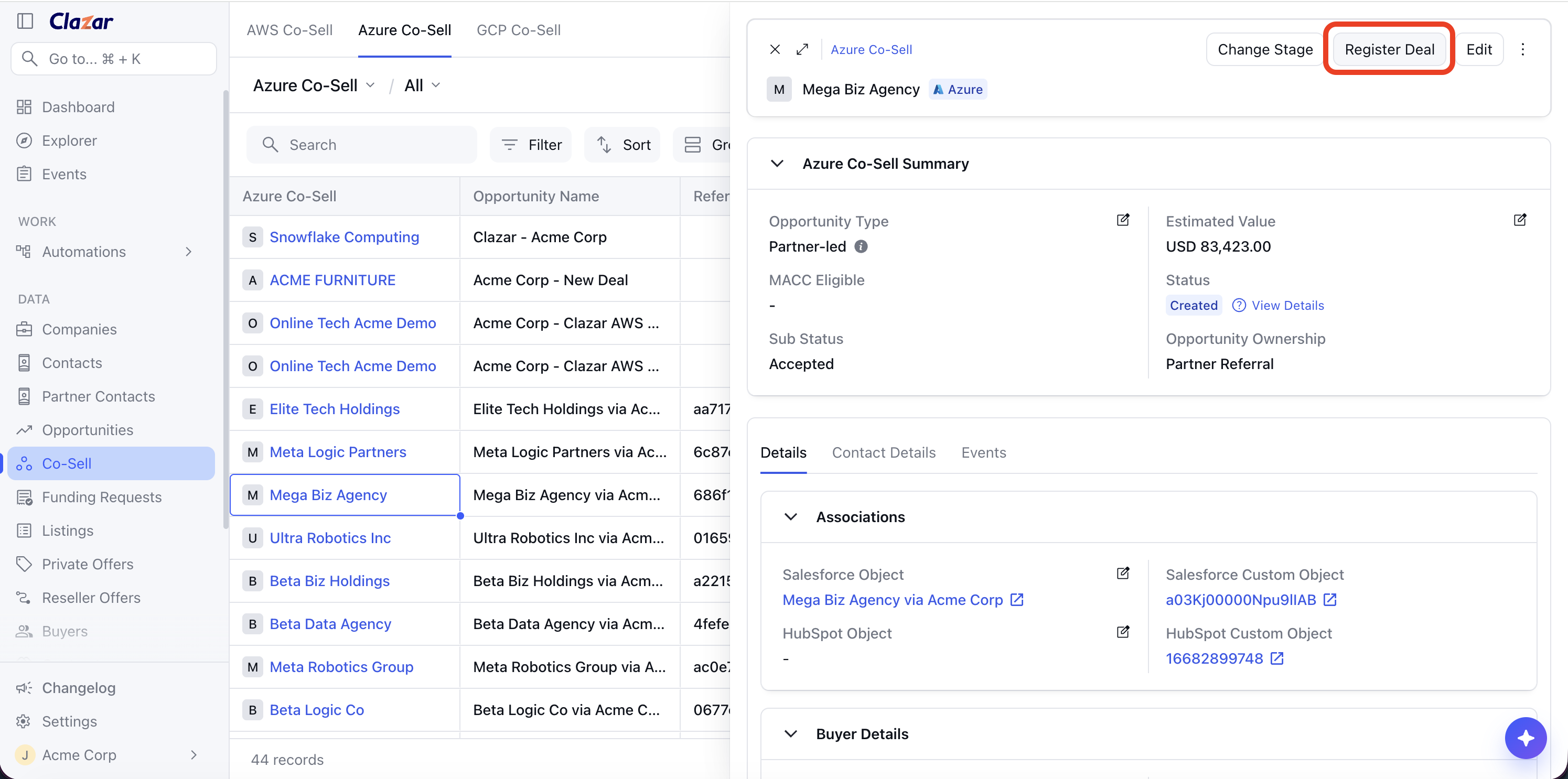
Task: Focus the table Search field
Action: [361, 144]
